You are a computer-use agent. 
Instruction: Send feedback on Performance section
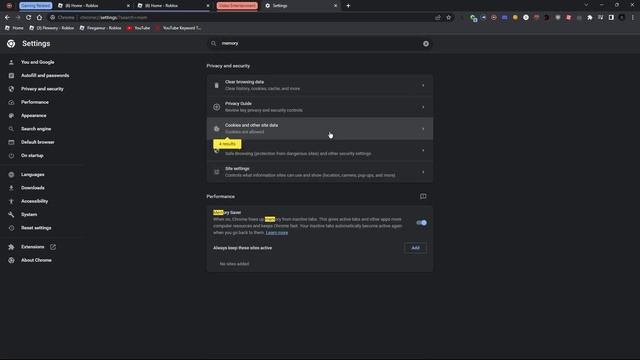423,196
